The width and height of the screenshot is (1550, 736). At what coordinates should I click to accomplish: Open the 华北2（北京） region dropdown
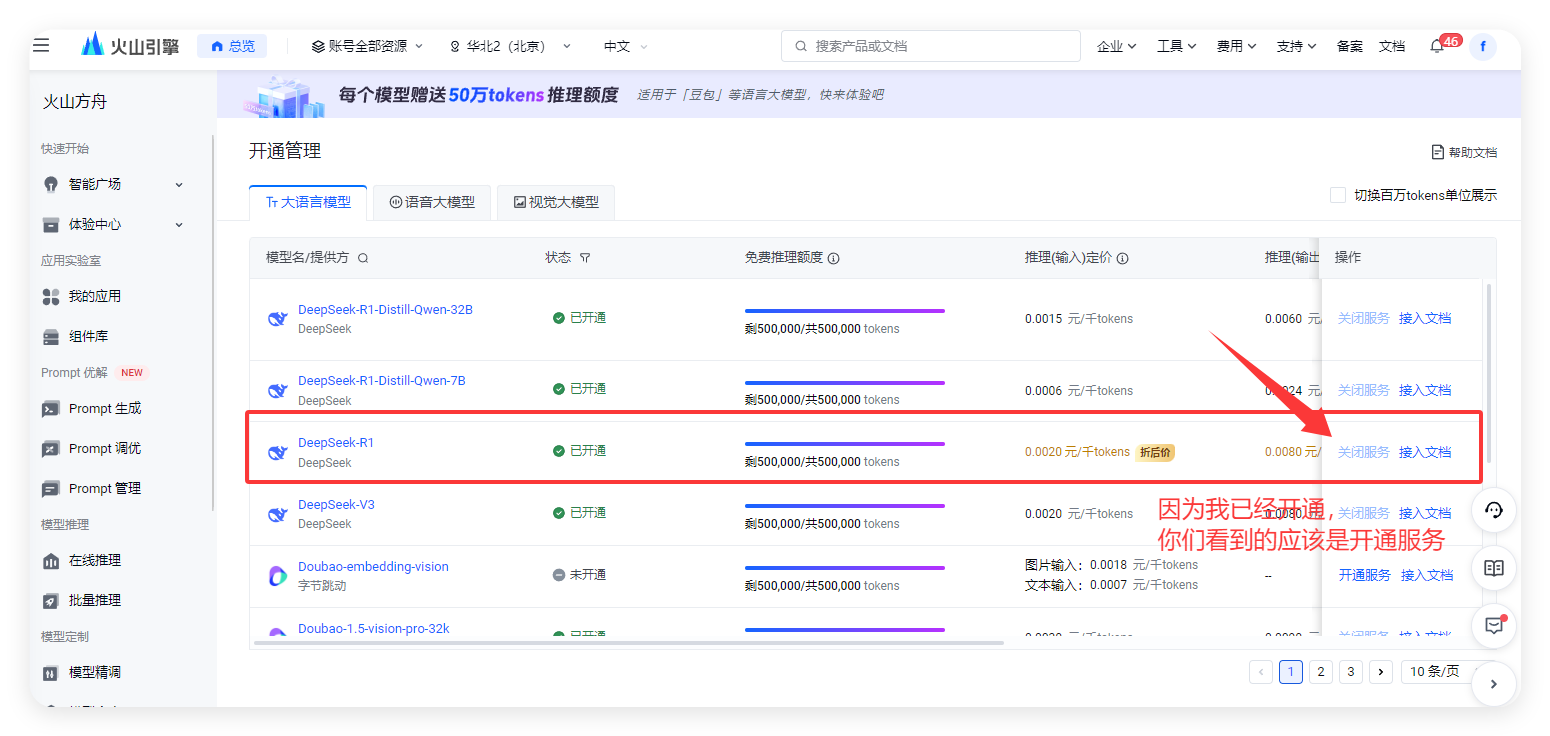click(x=510, y=46)
